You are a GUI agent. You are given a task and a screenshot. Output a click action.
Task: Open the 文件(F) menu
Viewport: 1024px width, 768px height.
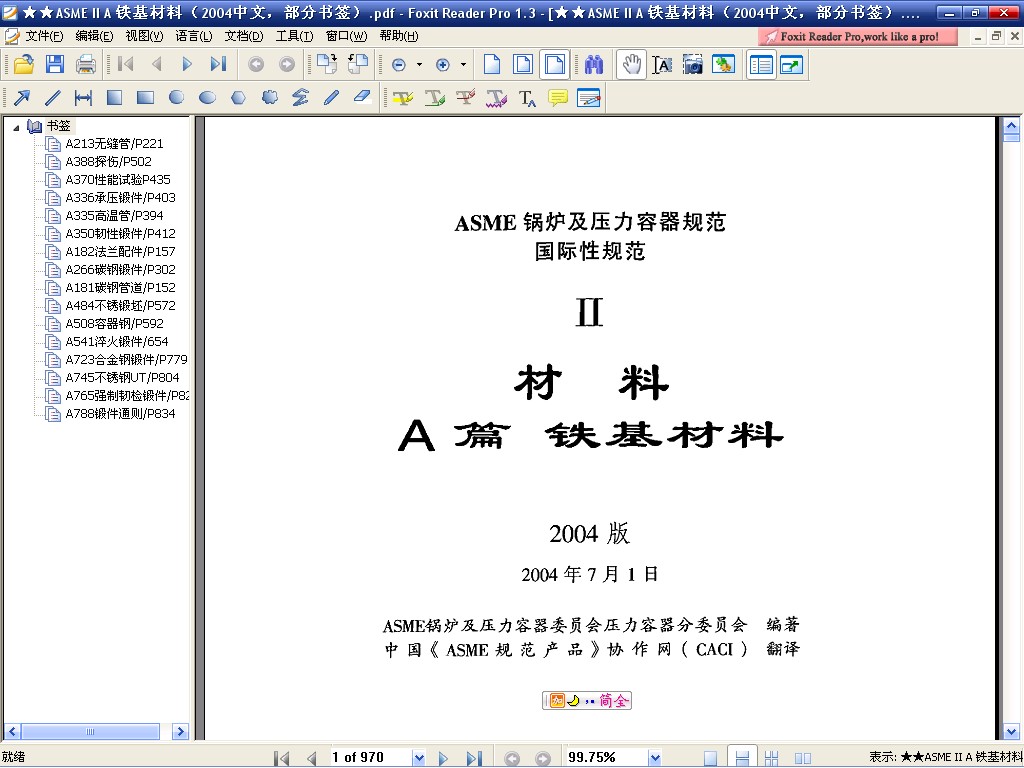[x=44, y=36]
